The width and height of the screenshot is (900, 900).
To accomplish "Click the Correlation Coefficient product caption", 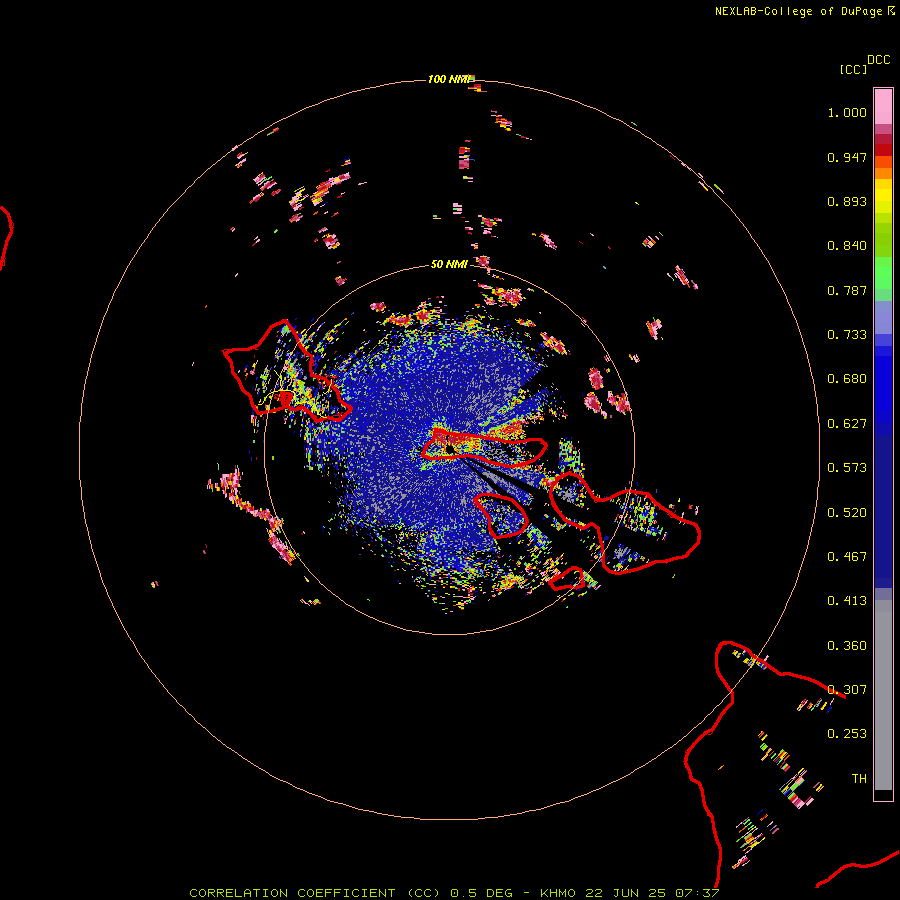I will tap(314, 893).
